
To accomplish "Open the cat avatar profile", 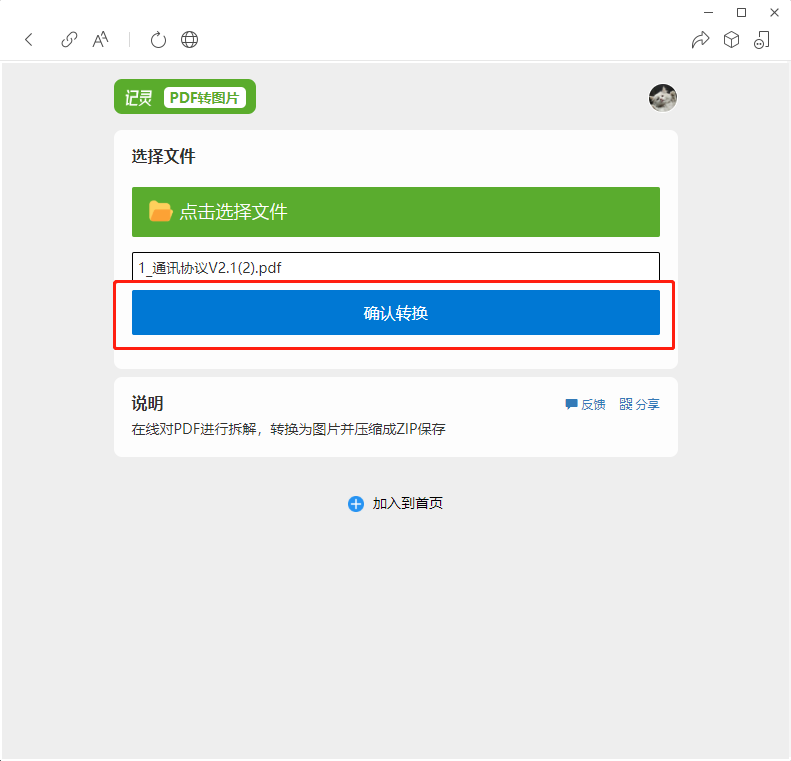I will click(662, 98).
